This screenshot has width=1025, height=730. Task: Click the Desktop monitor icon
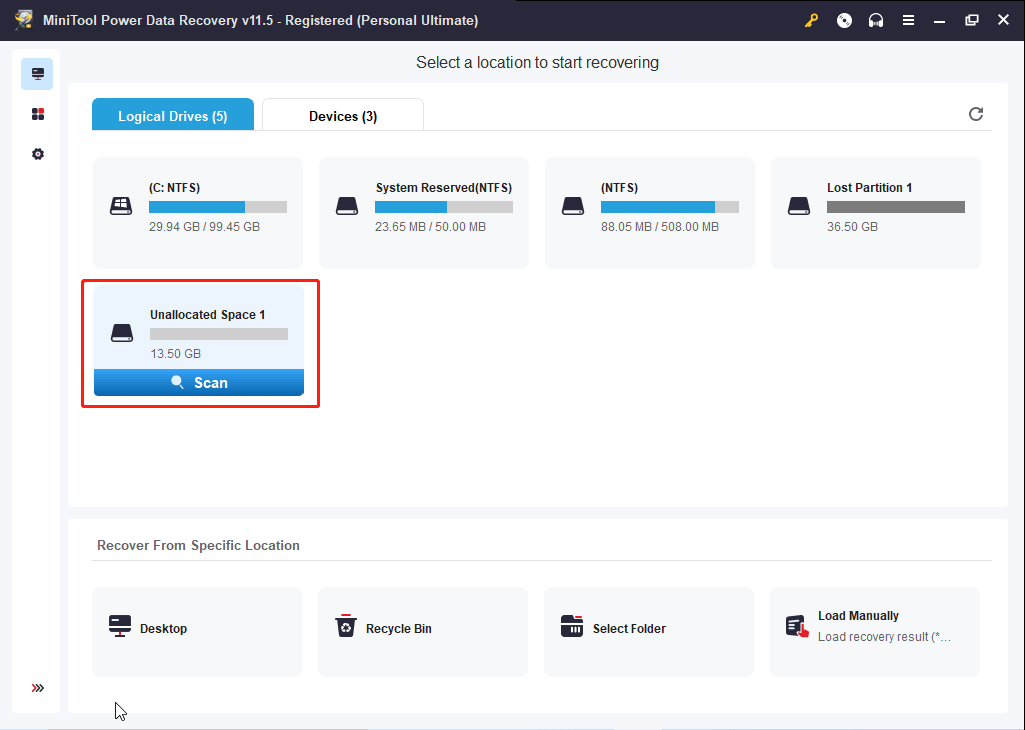pyautogui.click(x=120, y=625)
